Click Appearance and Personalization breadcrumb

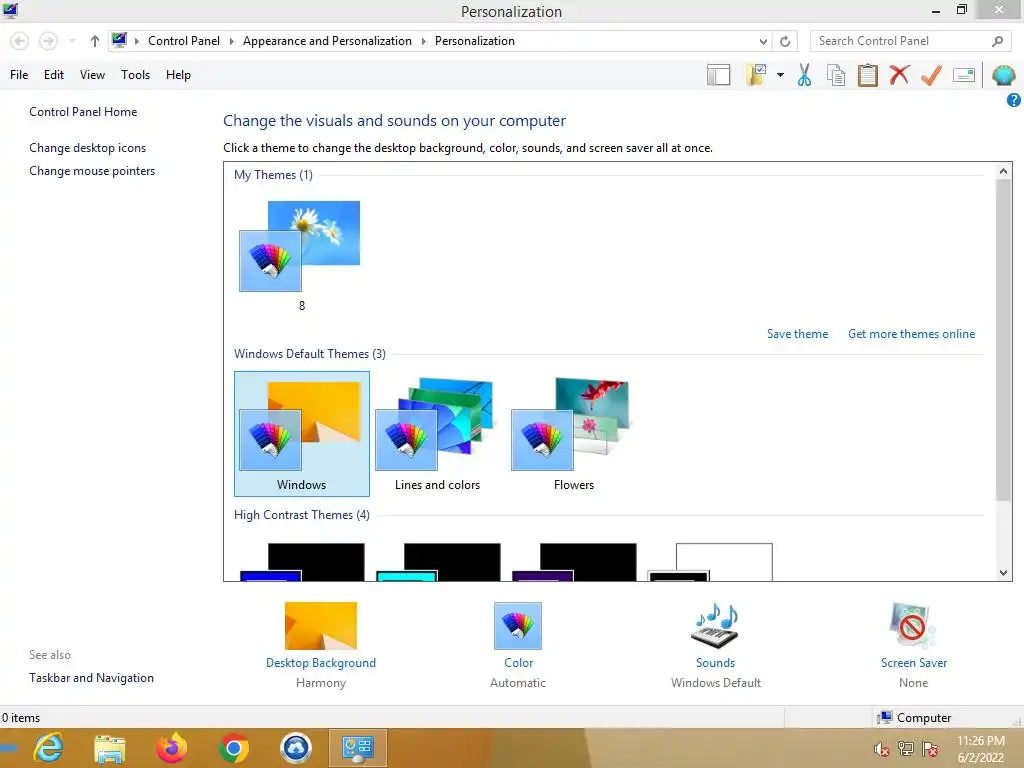click(x=327, y=41)
